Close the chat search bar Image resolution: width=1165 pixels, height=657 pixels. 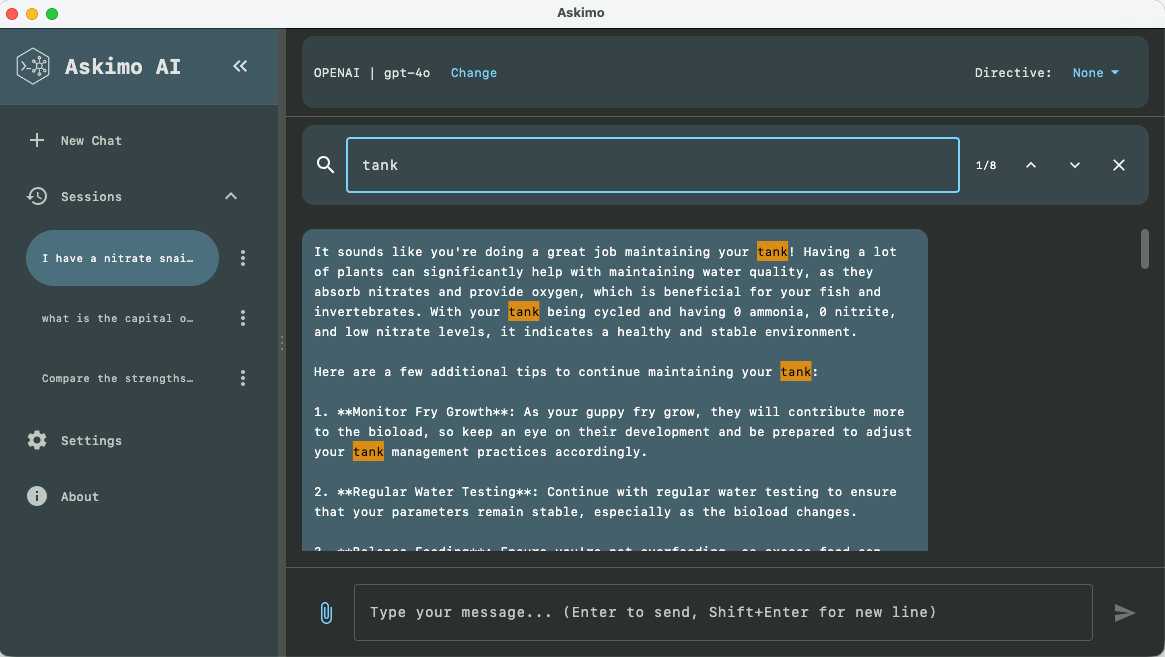(1119, 165)
